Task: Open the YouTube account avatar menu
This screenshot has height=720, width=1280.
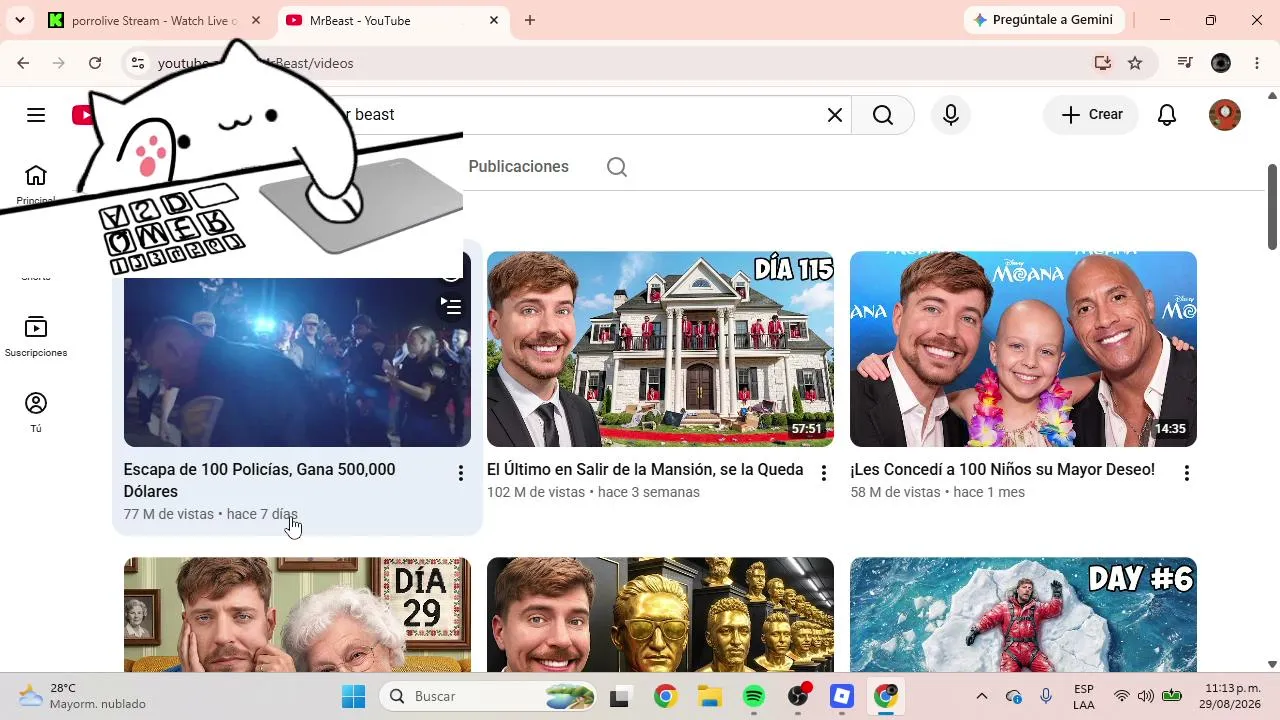Action: [1225, 115]
